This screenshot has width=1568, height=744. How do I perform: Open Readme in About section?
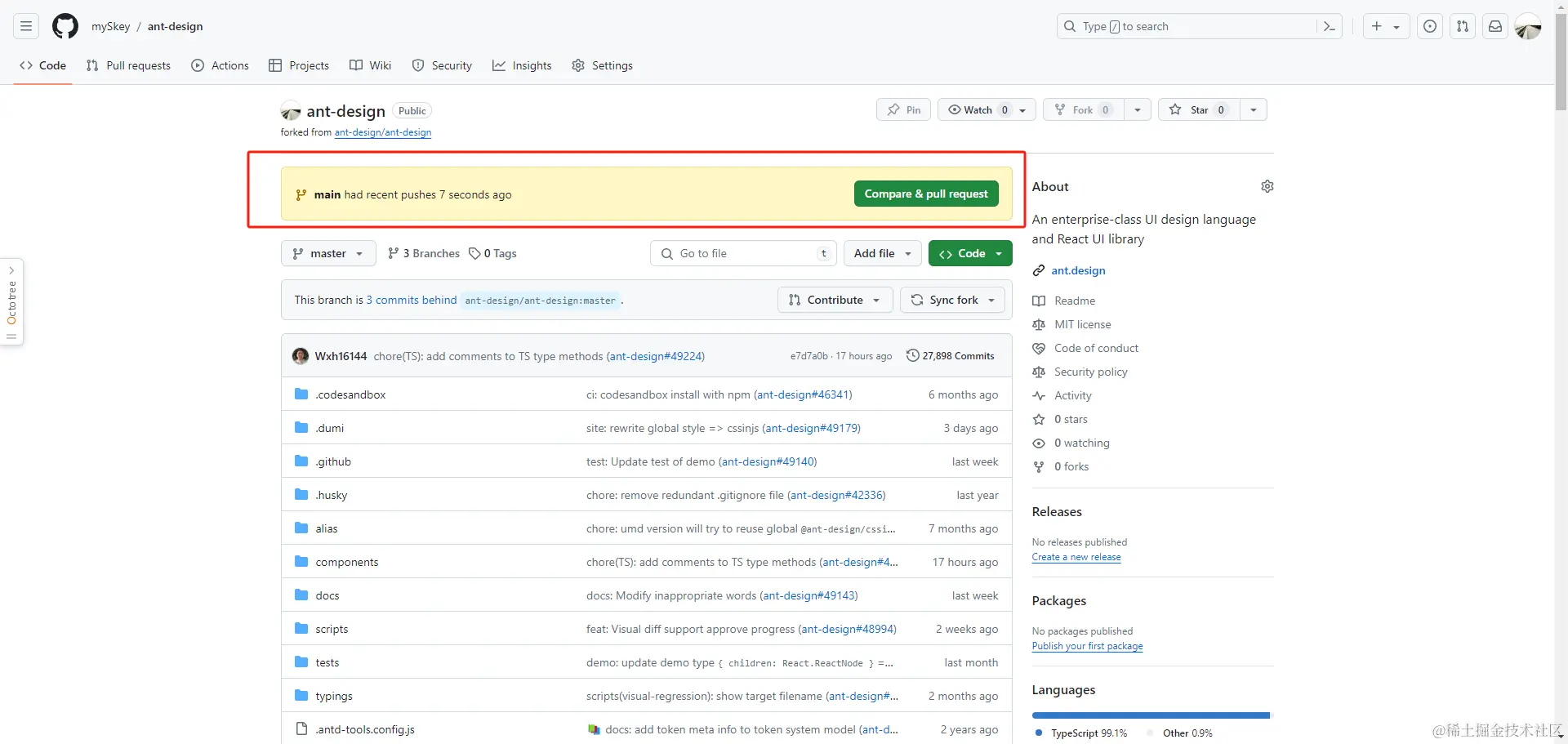(1074, 301)
